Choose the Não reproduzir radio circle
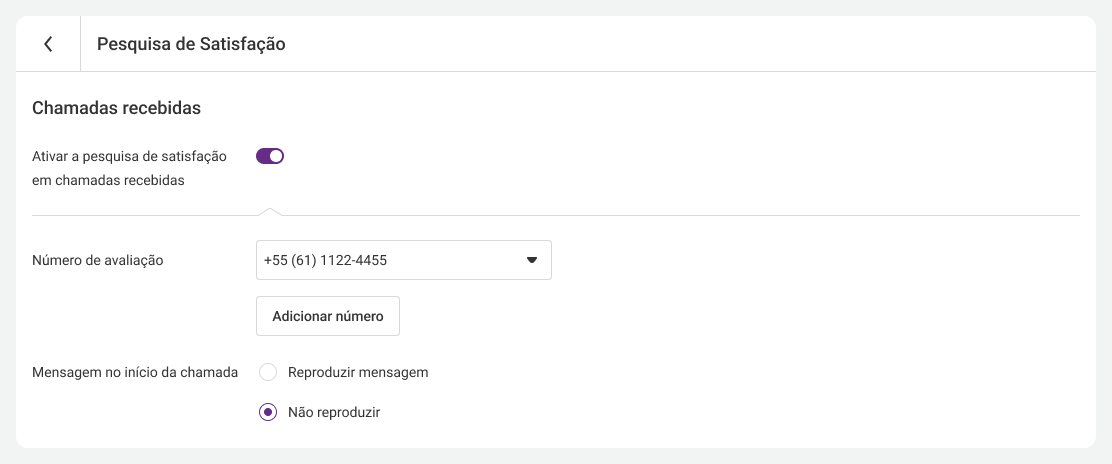Screen dimensions: 1112x464 pyautogui.click(x=268, y=412)
